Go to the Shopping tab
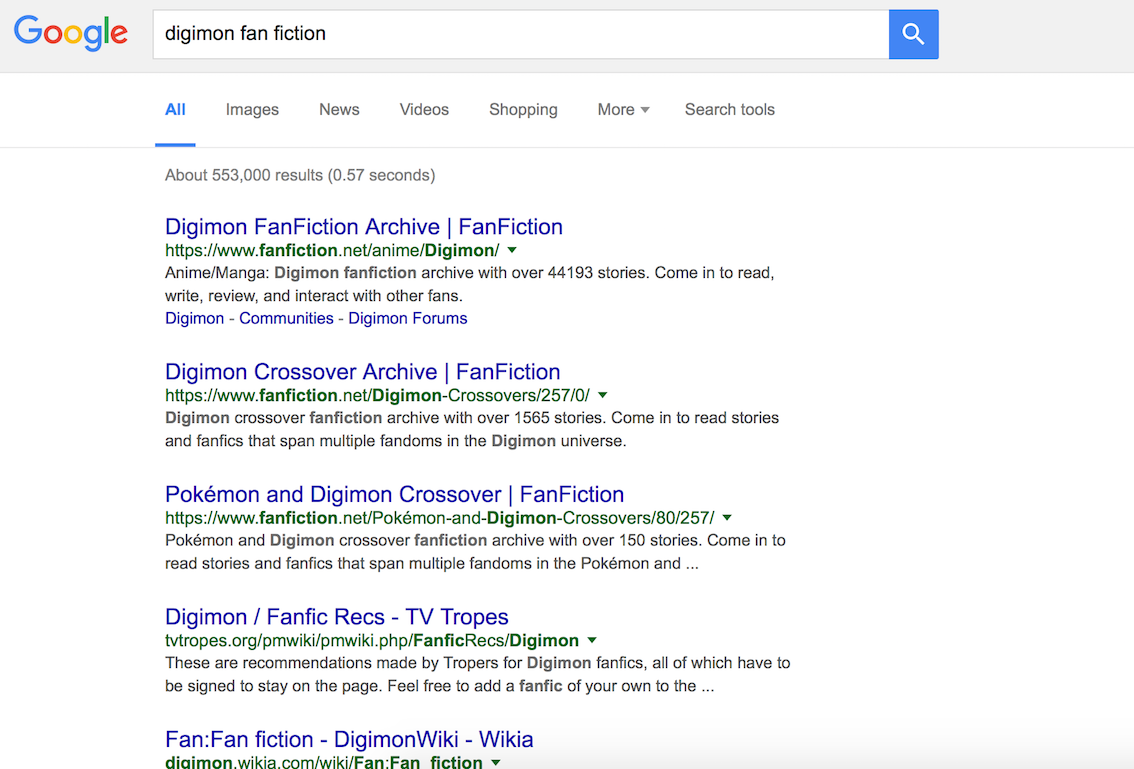This screenshot has width=1134, height=769. click(x=523, y=110)
